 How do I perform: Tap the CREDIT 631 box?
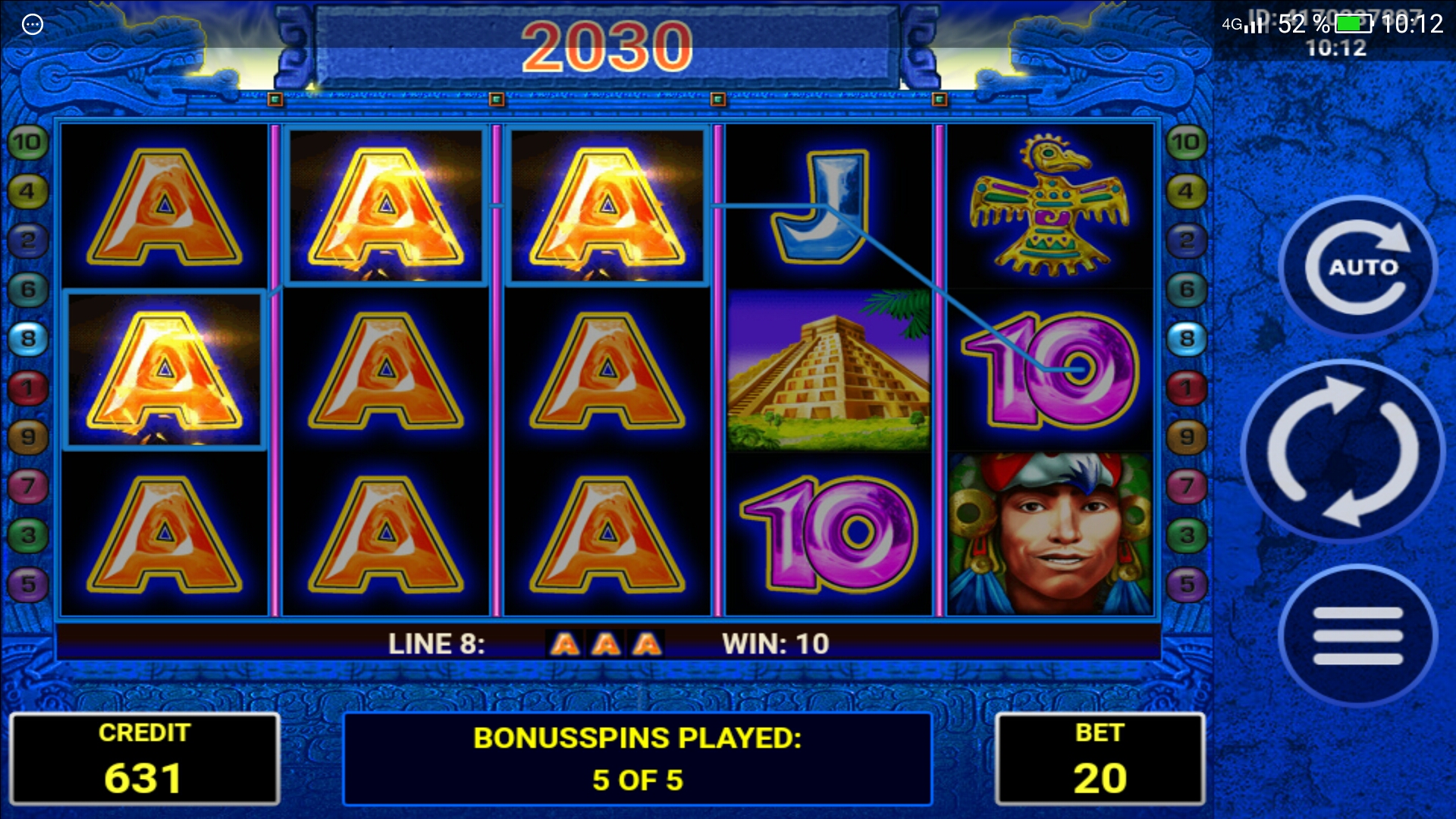[144, 758]
